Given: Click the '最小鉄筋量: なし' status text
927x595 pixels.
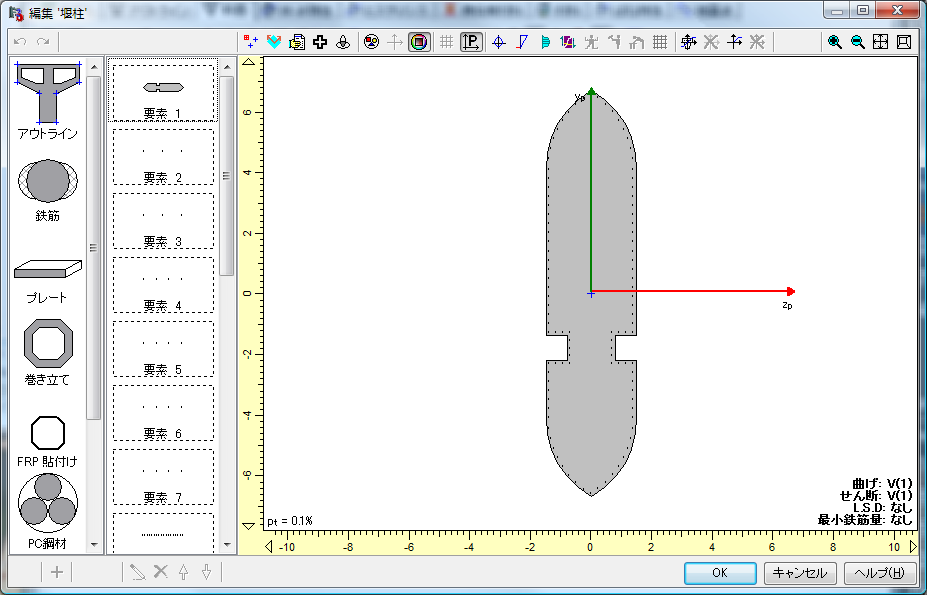Looking at the screenshot, I should pos(865,520).
